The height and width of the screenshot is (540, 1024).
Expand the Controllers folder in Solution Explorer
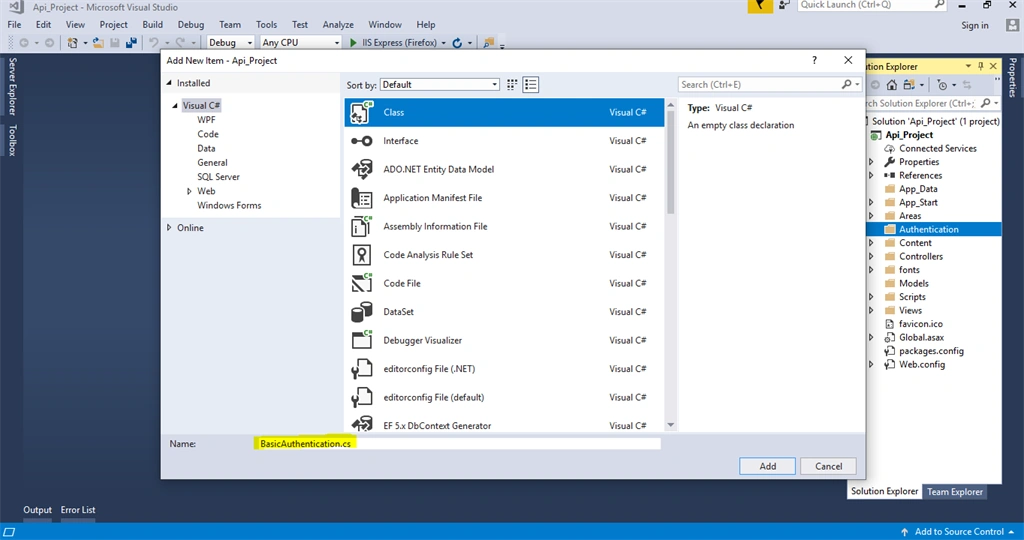pyautogui.click(x=871, y=257)
